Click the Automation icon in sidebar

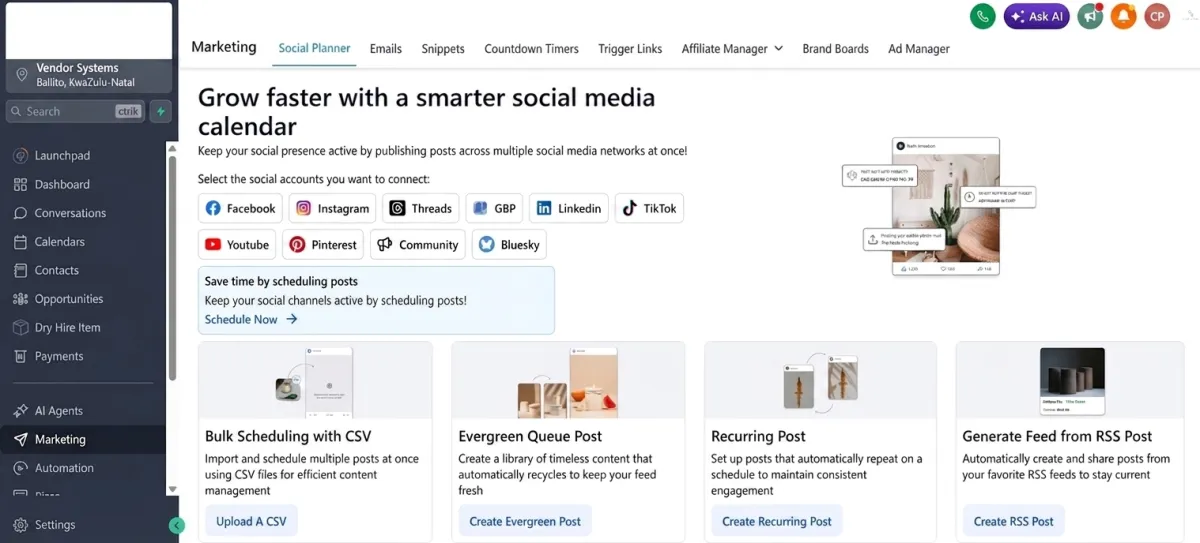pos(20,468)
